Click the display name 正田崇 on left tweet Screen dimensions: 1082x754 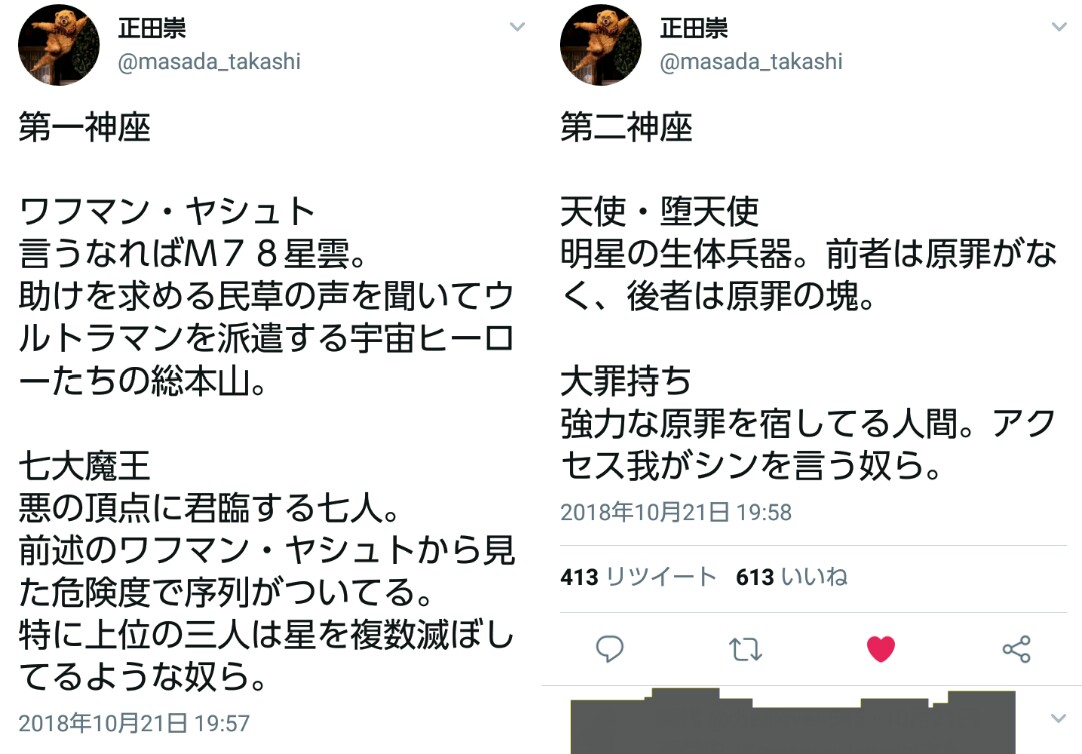(152, 28)
